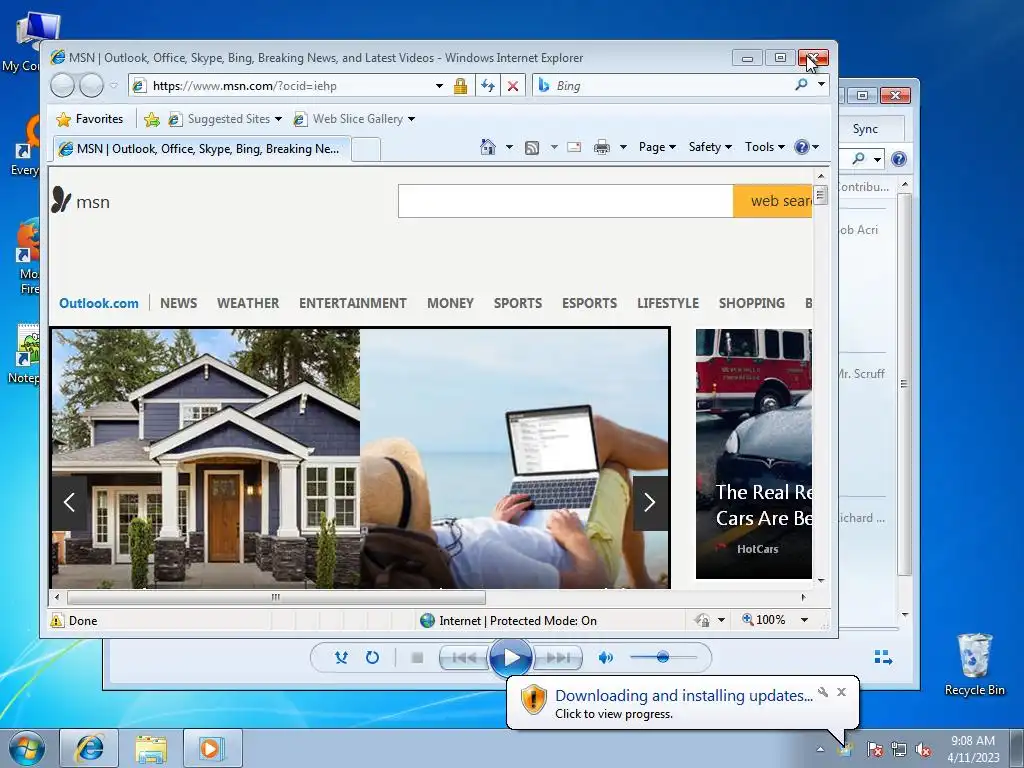Open the Tools menu
The height and width of the screenshot is (768, 1024).
tap(764, 147)
